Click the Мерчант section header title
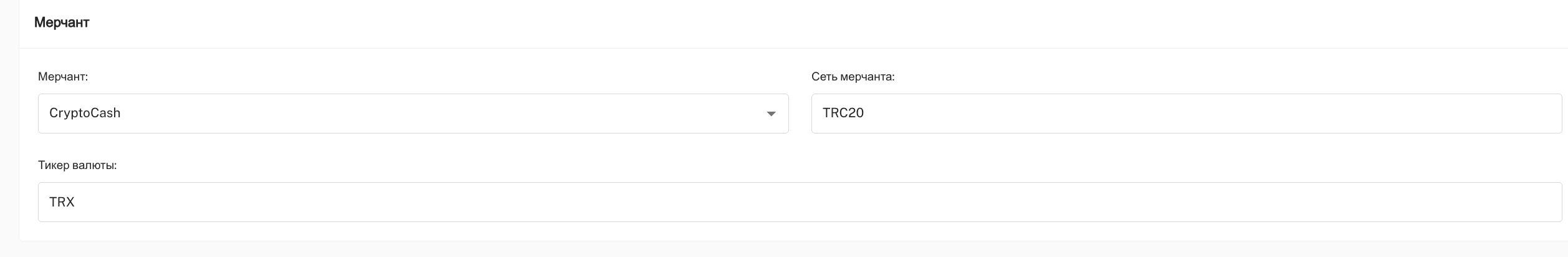The image size is (1568, 257). 62,22
